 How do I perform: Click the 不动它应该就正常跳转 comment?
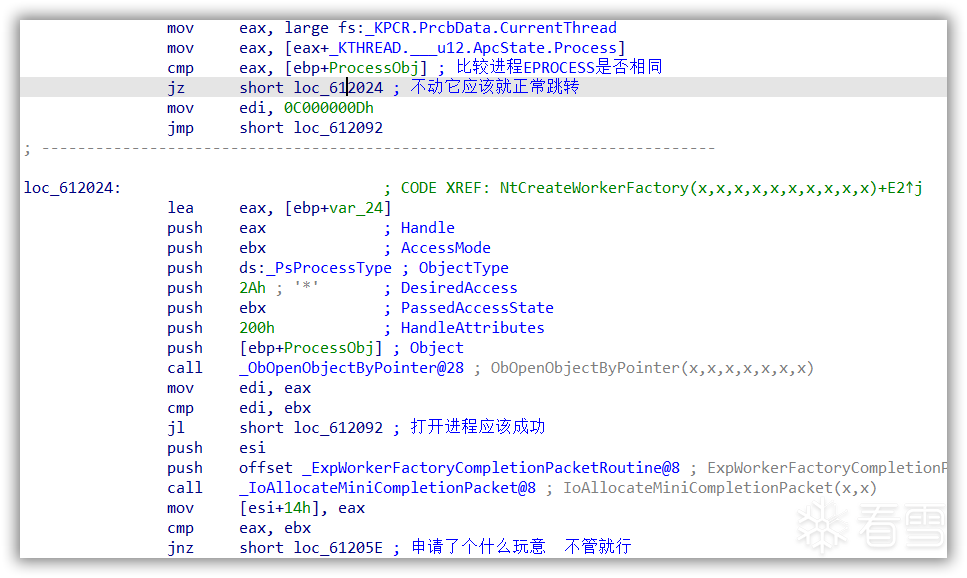coord(495,87)
